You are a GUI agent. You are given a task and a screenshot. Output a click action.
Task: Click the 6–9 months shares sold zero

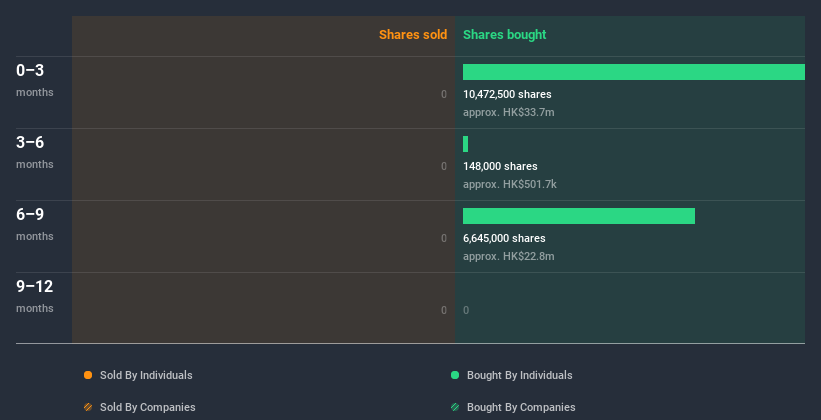pyautogui.click(x=444, y=238)
